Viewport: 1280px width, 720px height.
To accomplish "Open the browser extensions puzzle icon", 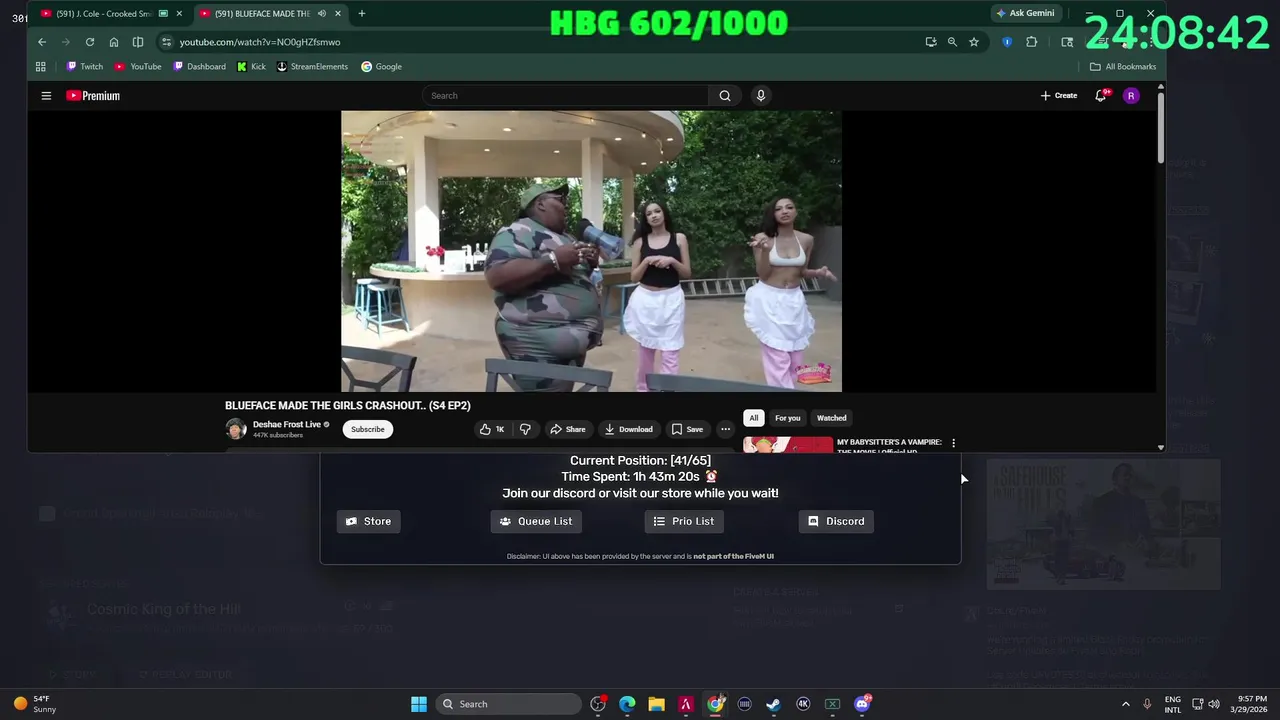I will pyautogui.click(x=1032, y=42).
